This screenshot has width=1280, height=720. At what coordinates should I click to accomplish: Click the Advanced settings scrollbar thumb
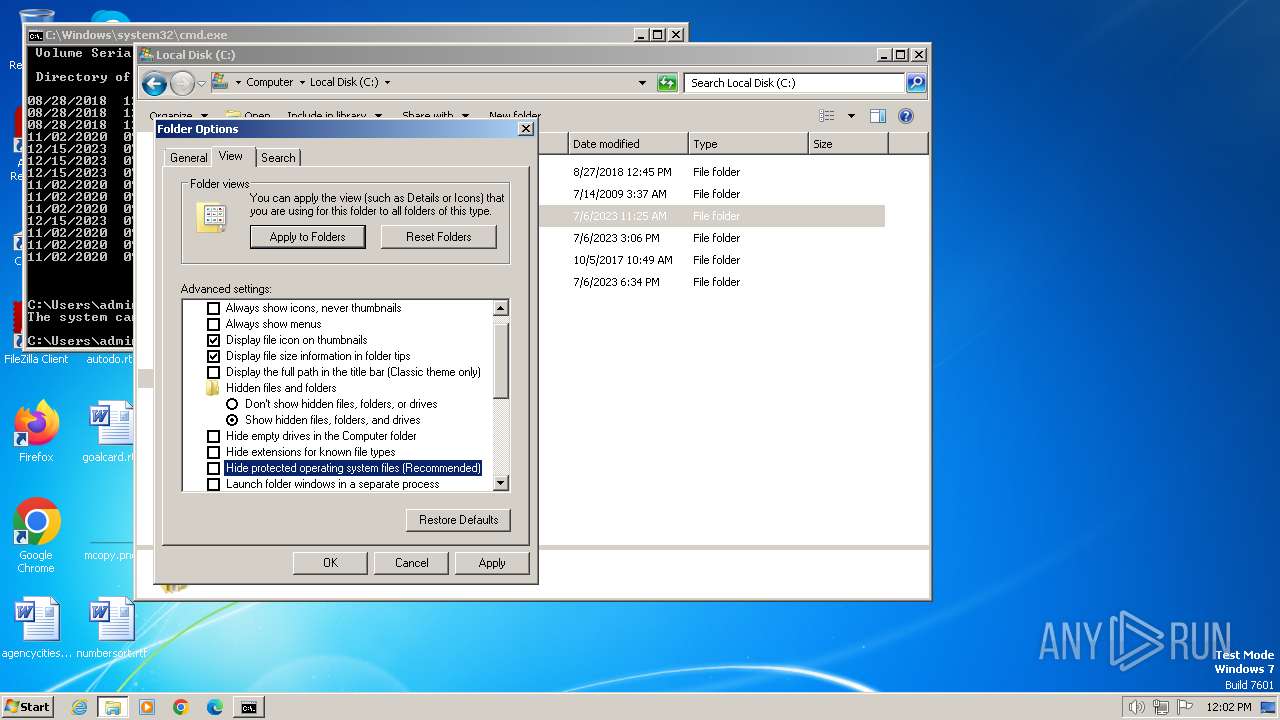pos(501,360)
